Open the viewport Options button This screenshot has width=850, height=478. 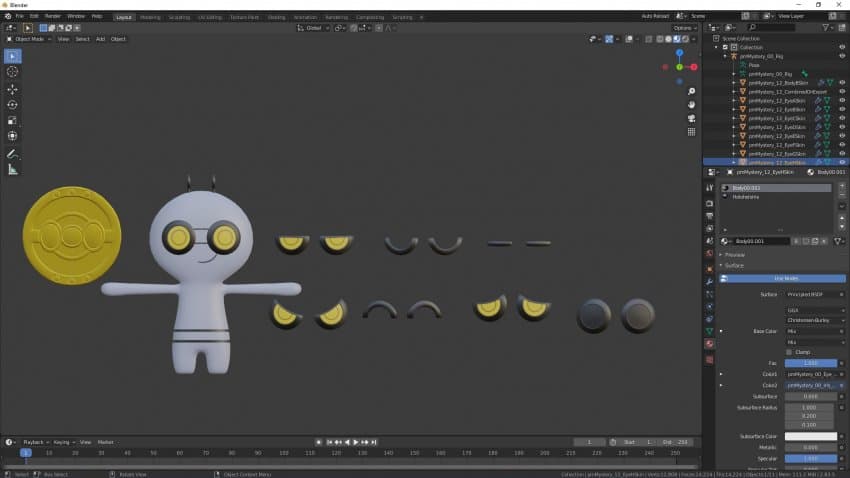[x=685, y=28]
